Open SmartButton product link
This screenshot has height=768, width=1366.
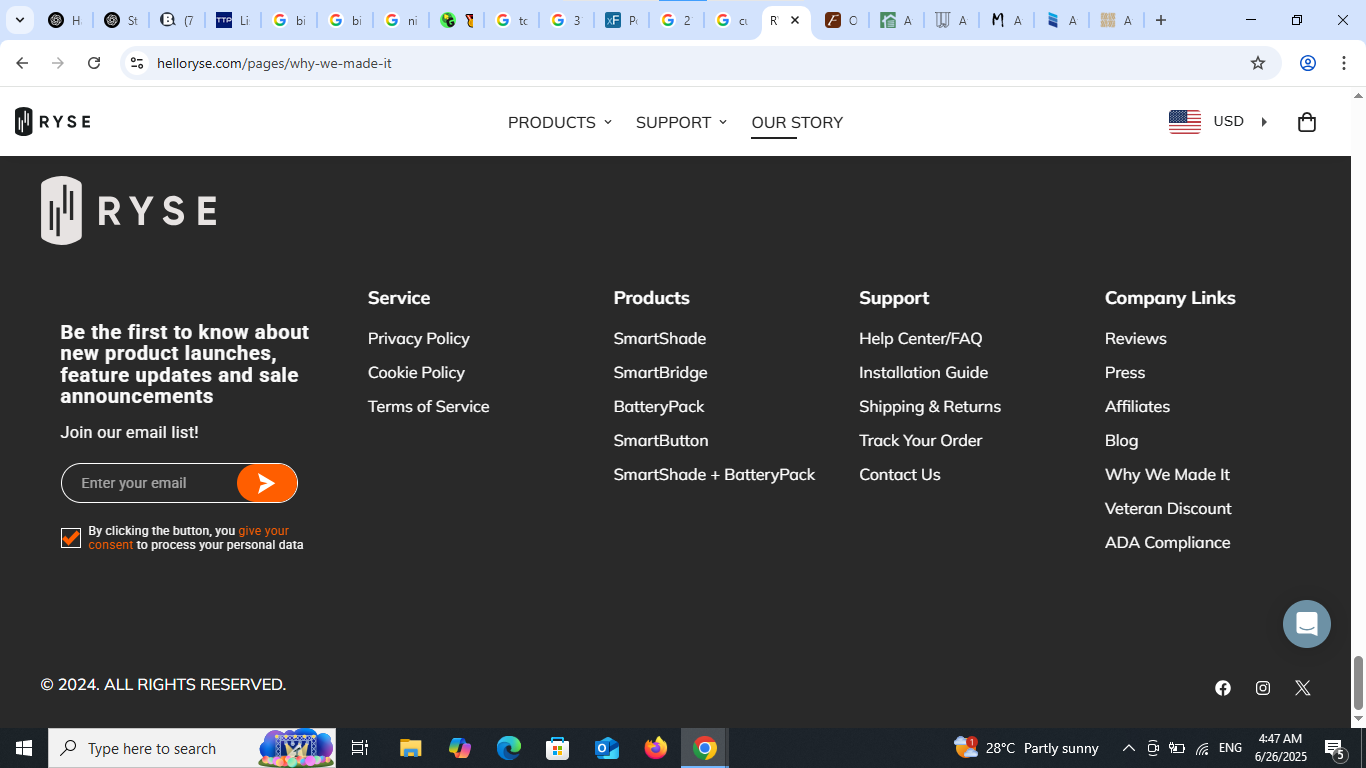tap(660, 440)
